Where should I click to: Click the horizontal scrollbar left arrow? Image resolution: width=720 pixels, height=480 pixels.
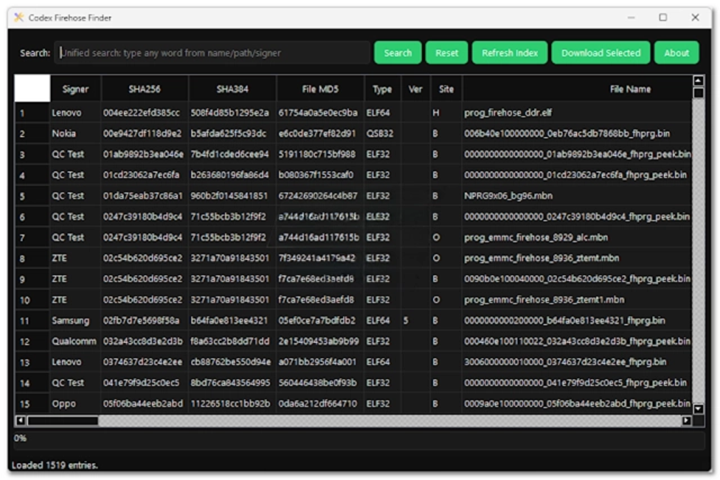click(x=21, y=421)
